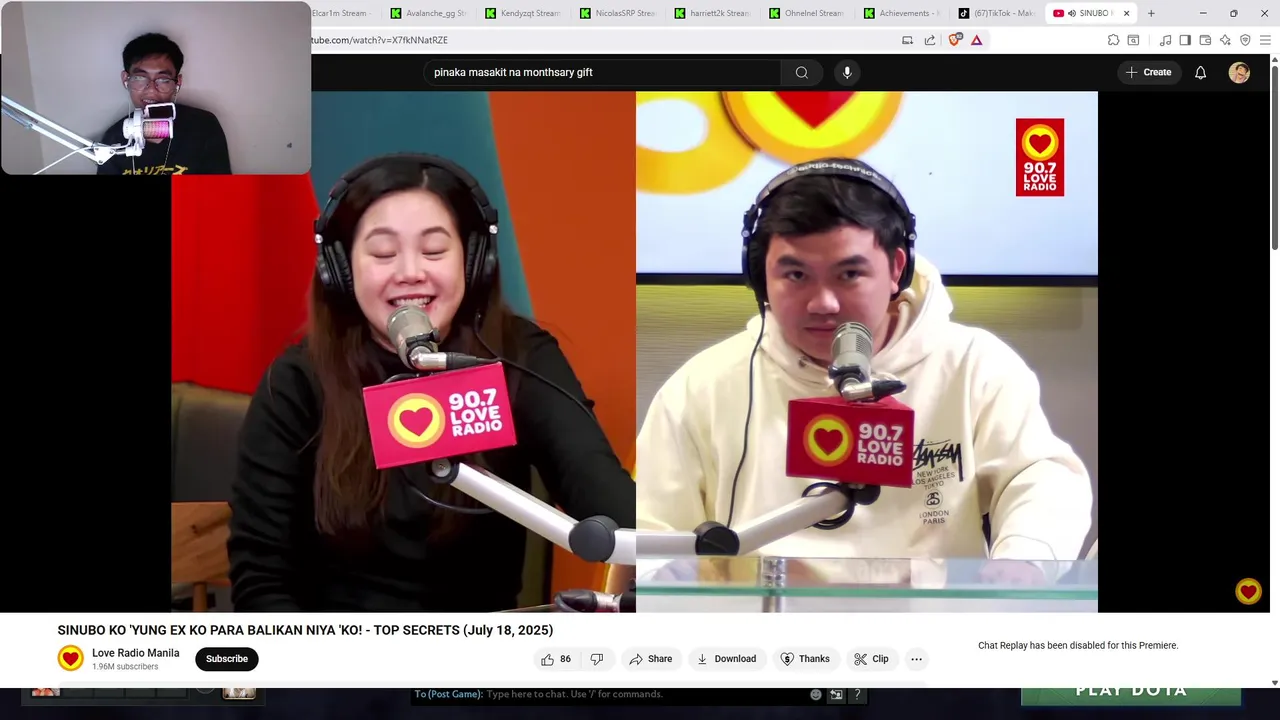Image resolution: width=1280 pixels, height=720 pixels.
Task: Click the scrollbar down arrow
Action: (1274, 683)
